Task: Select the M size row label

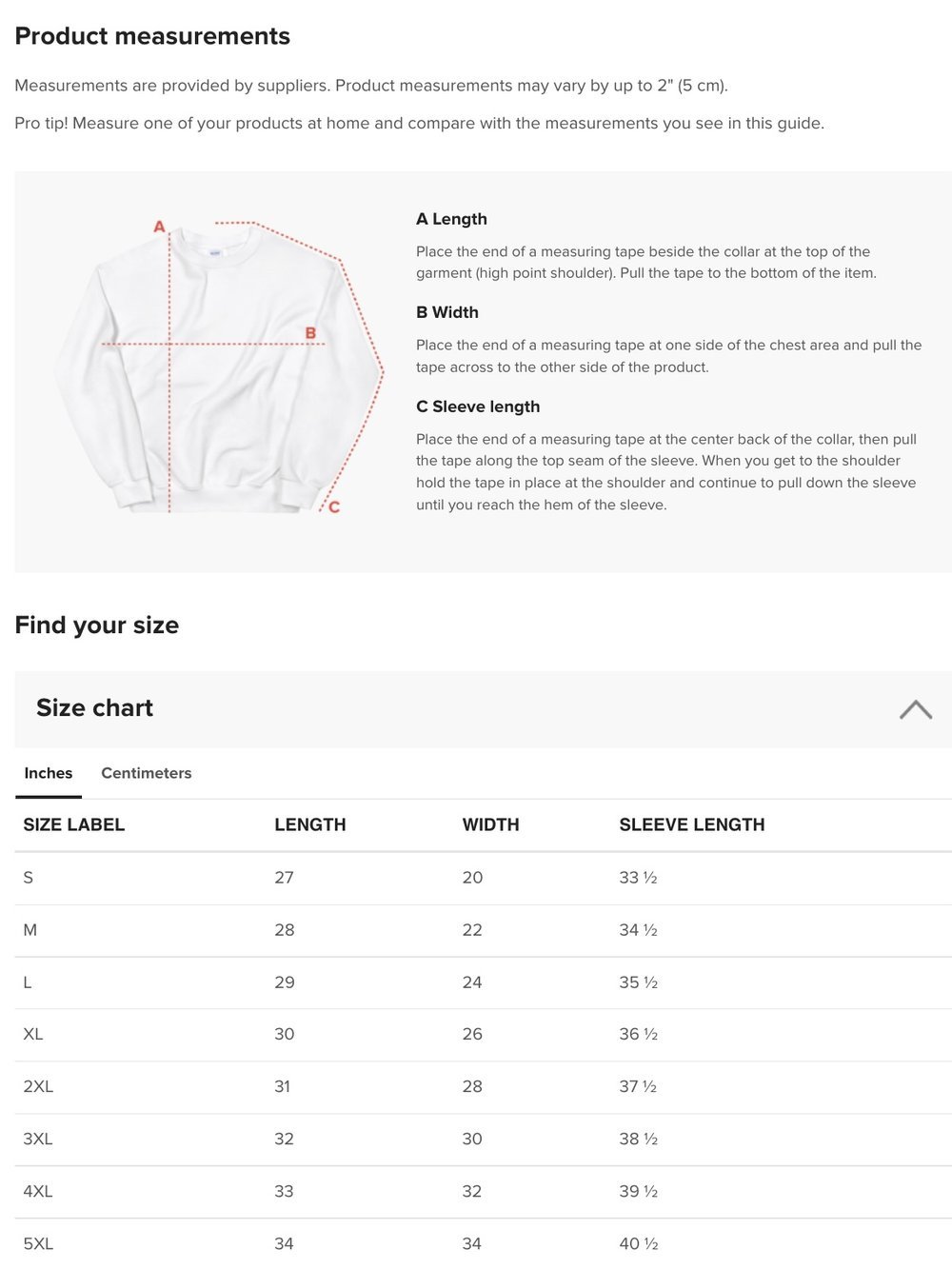Action: [x=30, y=930]
